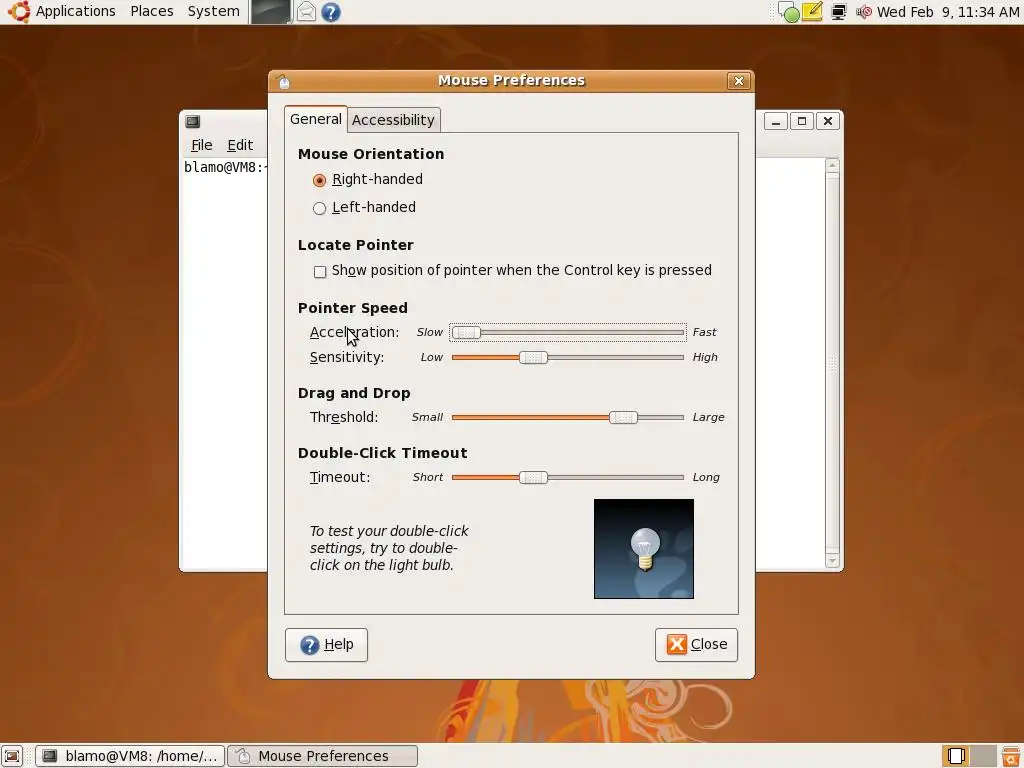
Task: Click the Acceleration slider handle
Action: tap(466, 332)
